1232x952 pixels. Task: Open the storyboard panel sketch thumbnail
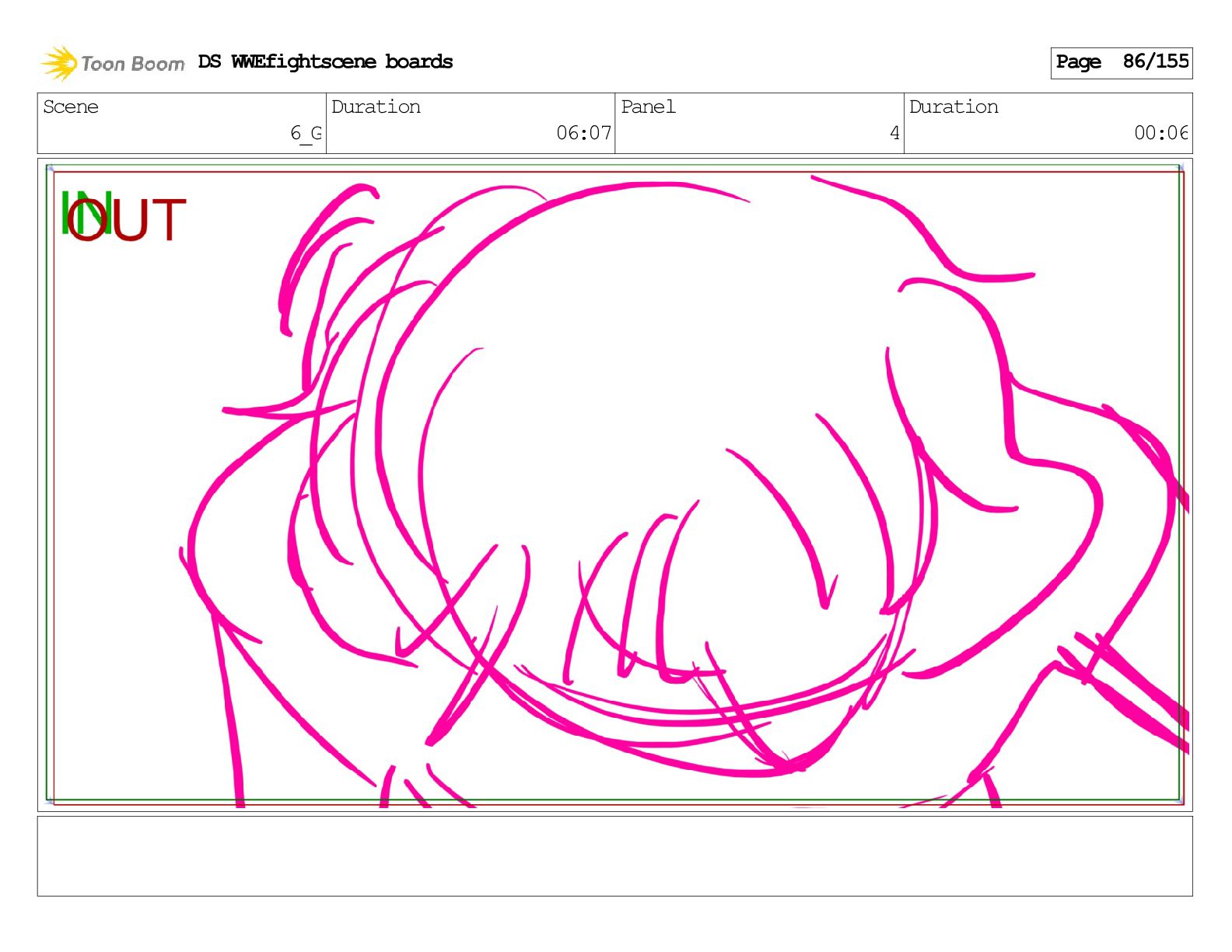(614, 485)
